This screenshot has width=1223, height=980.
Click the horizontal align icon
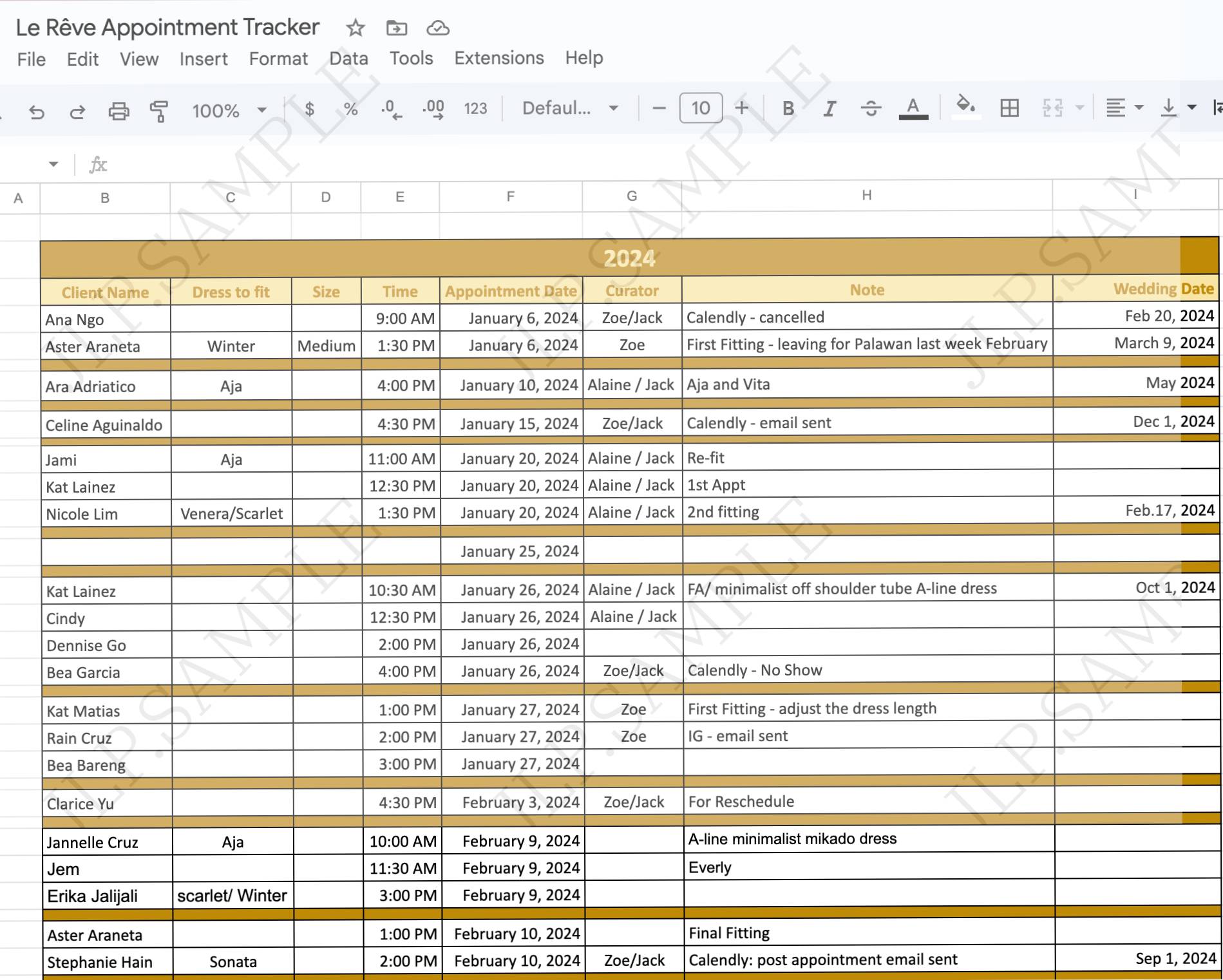click(x=1115, y=108)
